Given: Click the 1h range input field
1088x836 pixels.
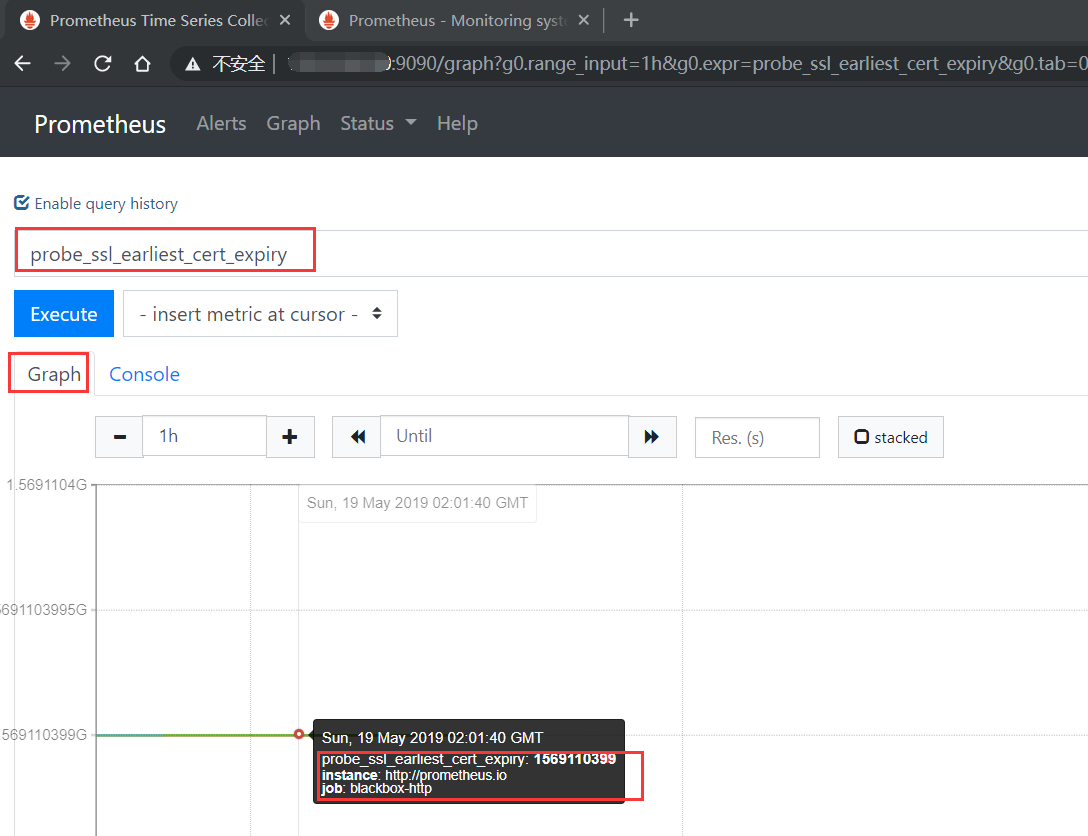Looking at the screenshot, I should click(x=205, y=436).
